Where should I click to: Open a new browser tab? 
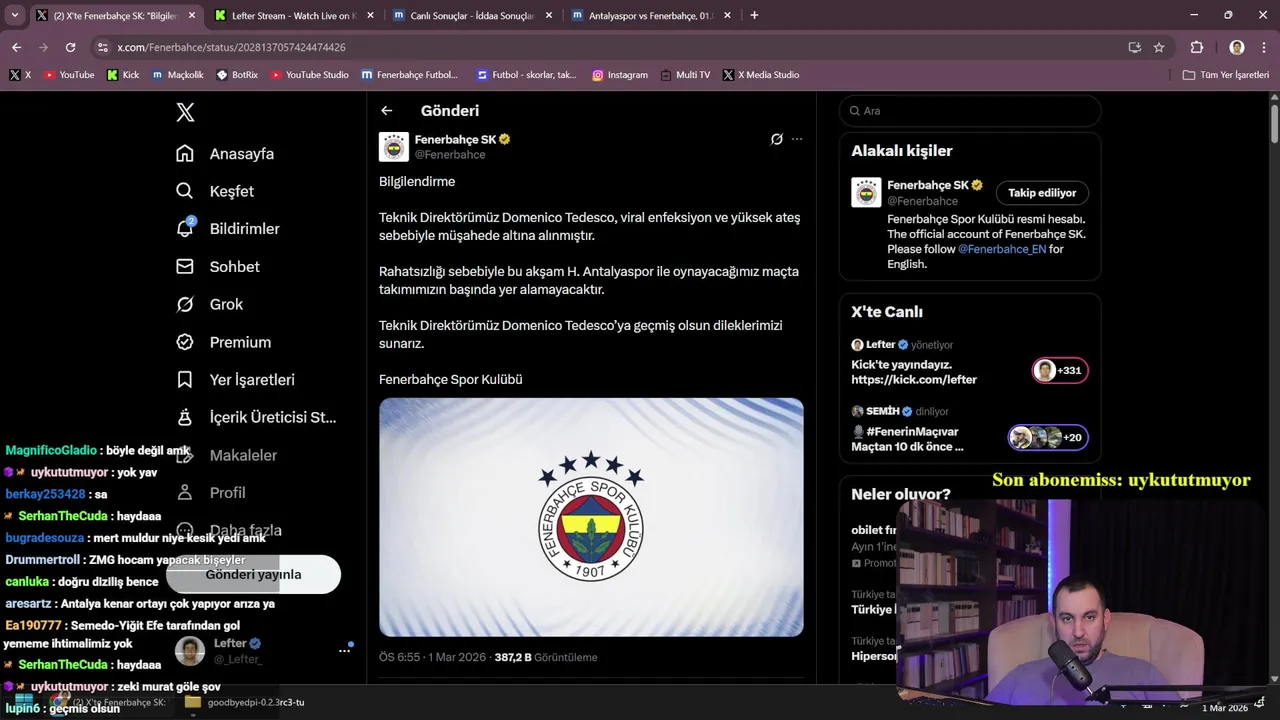coord(754,16)
